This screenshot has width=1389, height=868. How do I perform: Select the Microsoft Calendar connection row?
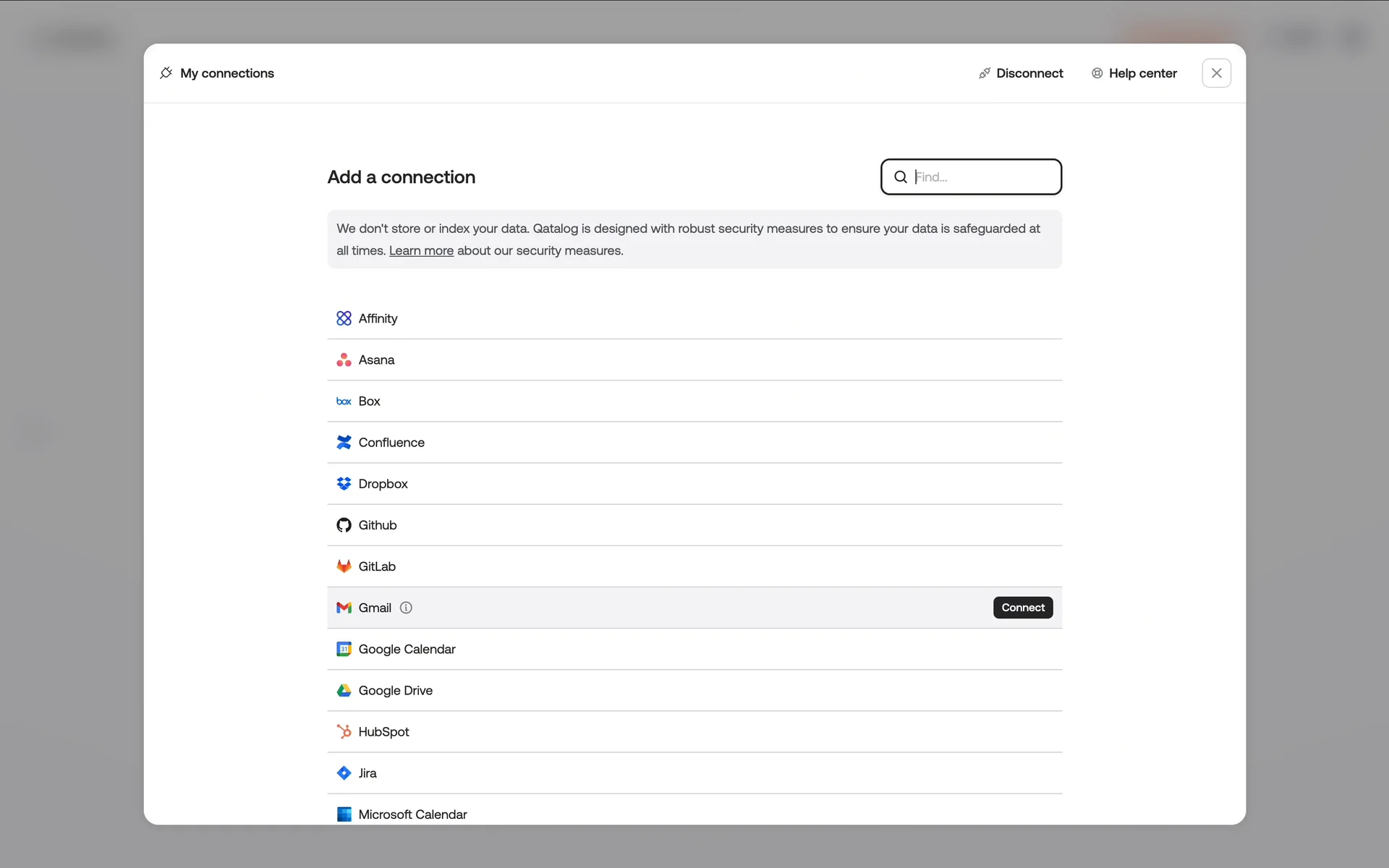(x=693, y=813)
